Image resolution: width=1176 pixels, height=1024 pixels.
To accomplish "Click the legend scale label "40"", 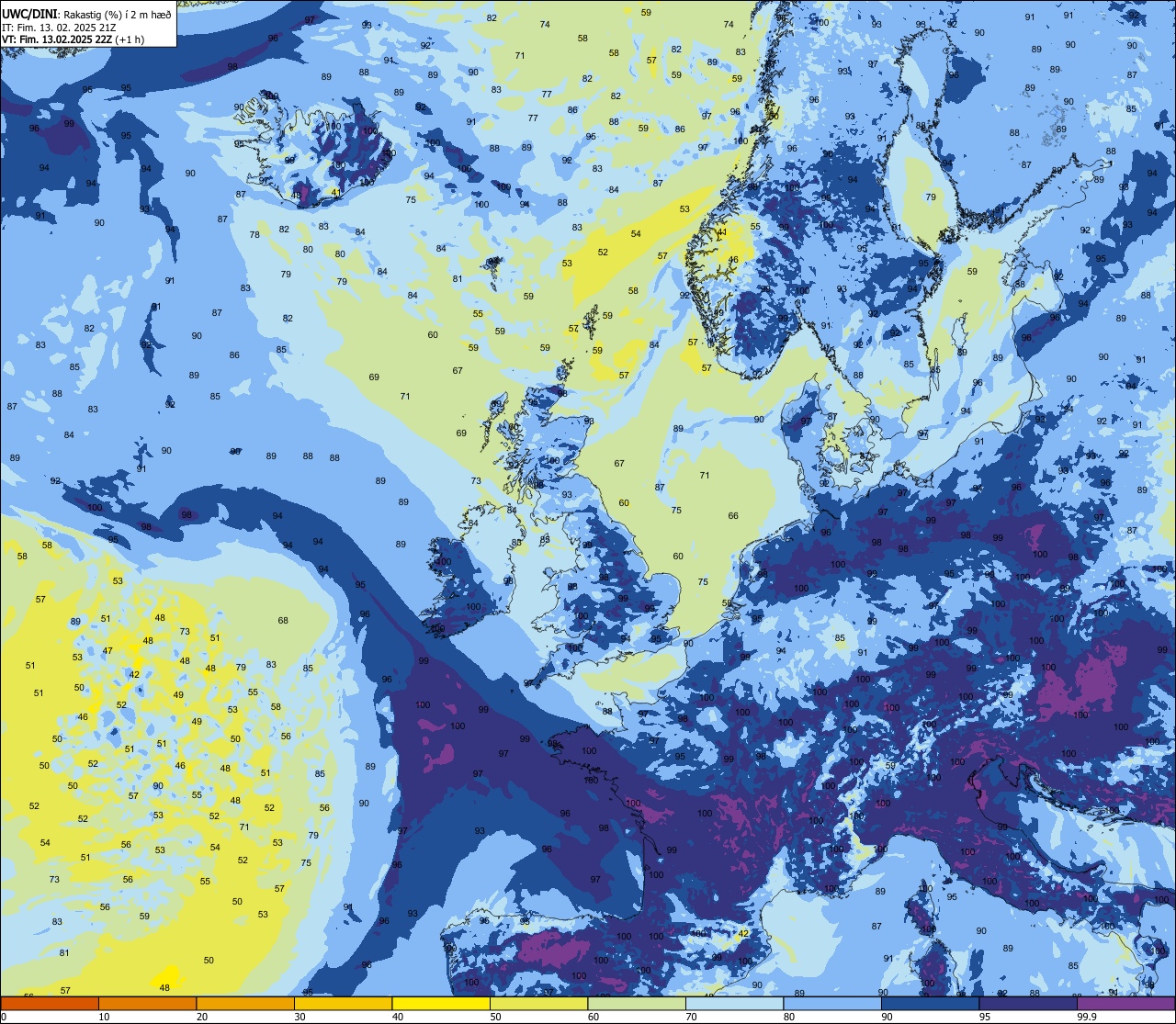I will pyautogui.click(x=398, y=1017).
